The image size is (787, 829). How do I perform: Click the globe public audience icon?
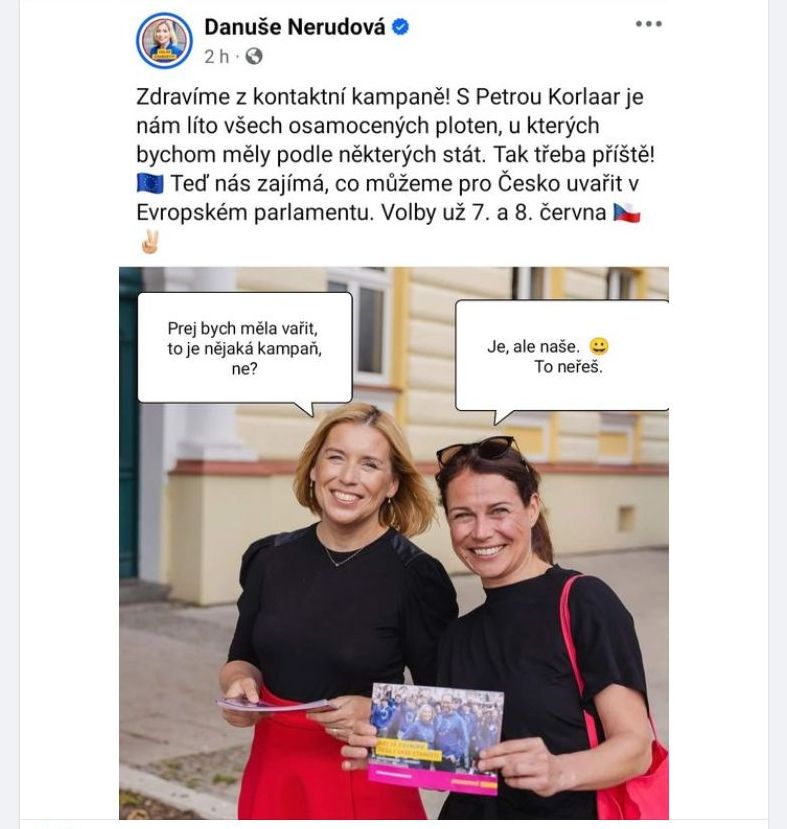click(254, 57)
